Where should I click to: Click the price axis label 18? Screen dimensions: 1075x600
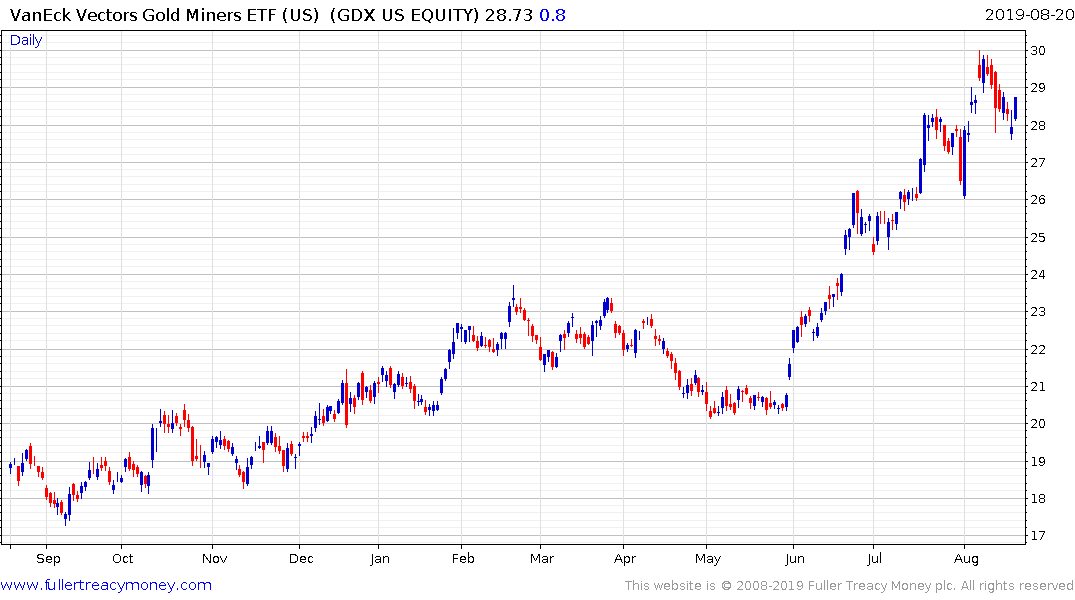[1037, 498]
